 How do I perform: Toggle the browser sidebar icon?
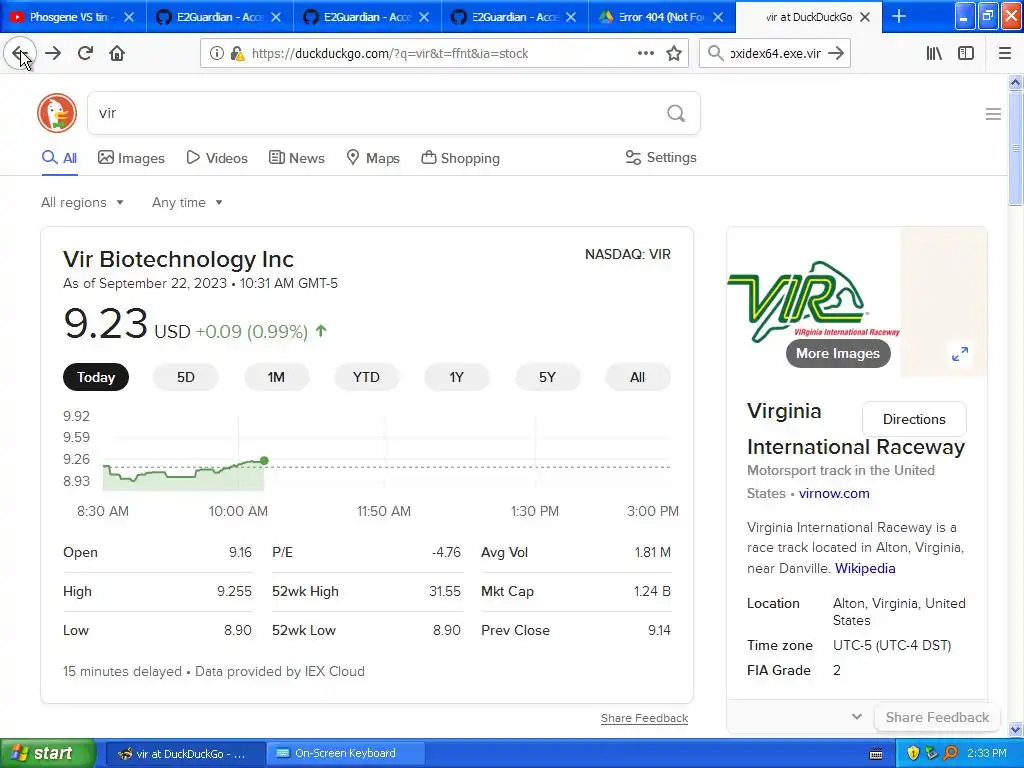point(966,54)
